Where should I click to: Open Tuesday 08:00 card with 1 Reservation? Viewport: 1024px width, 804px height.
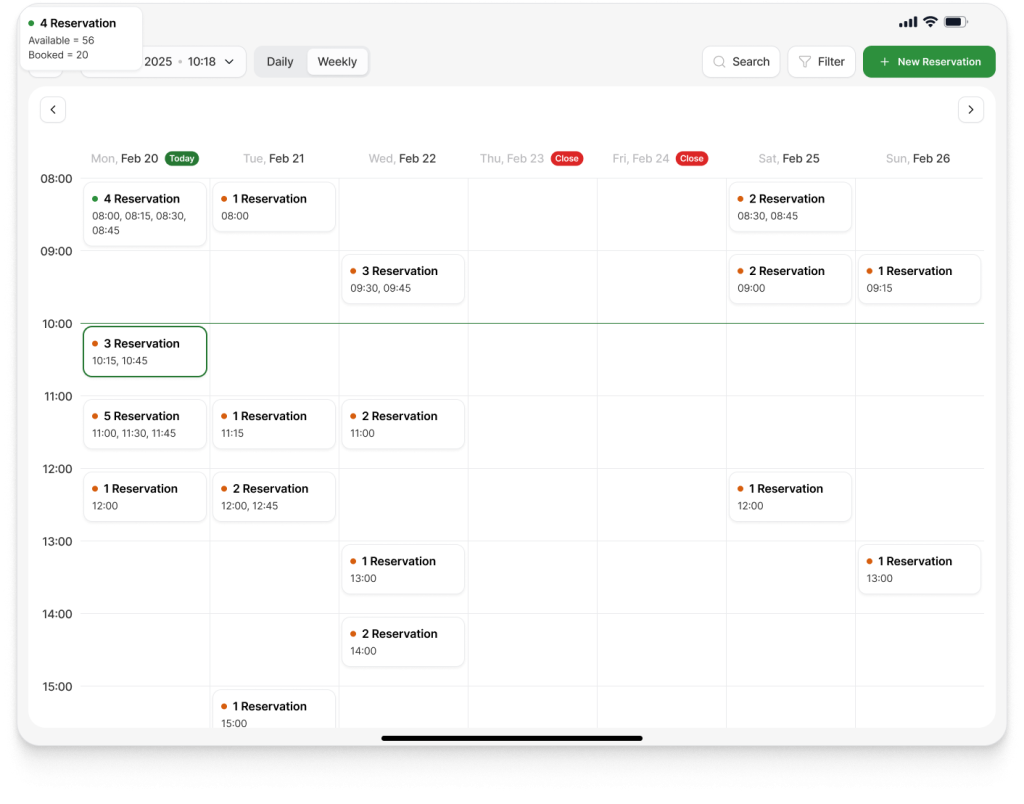[274, 207]
